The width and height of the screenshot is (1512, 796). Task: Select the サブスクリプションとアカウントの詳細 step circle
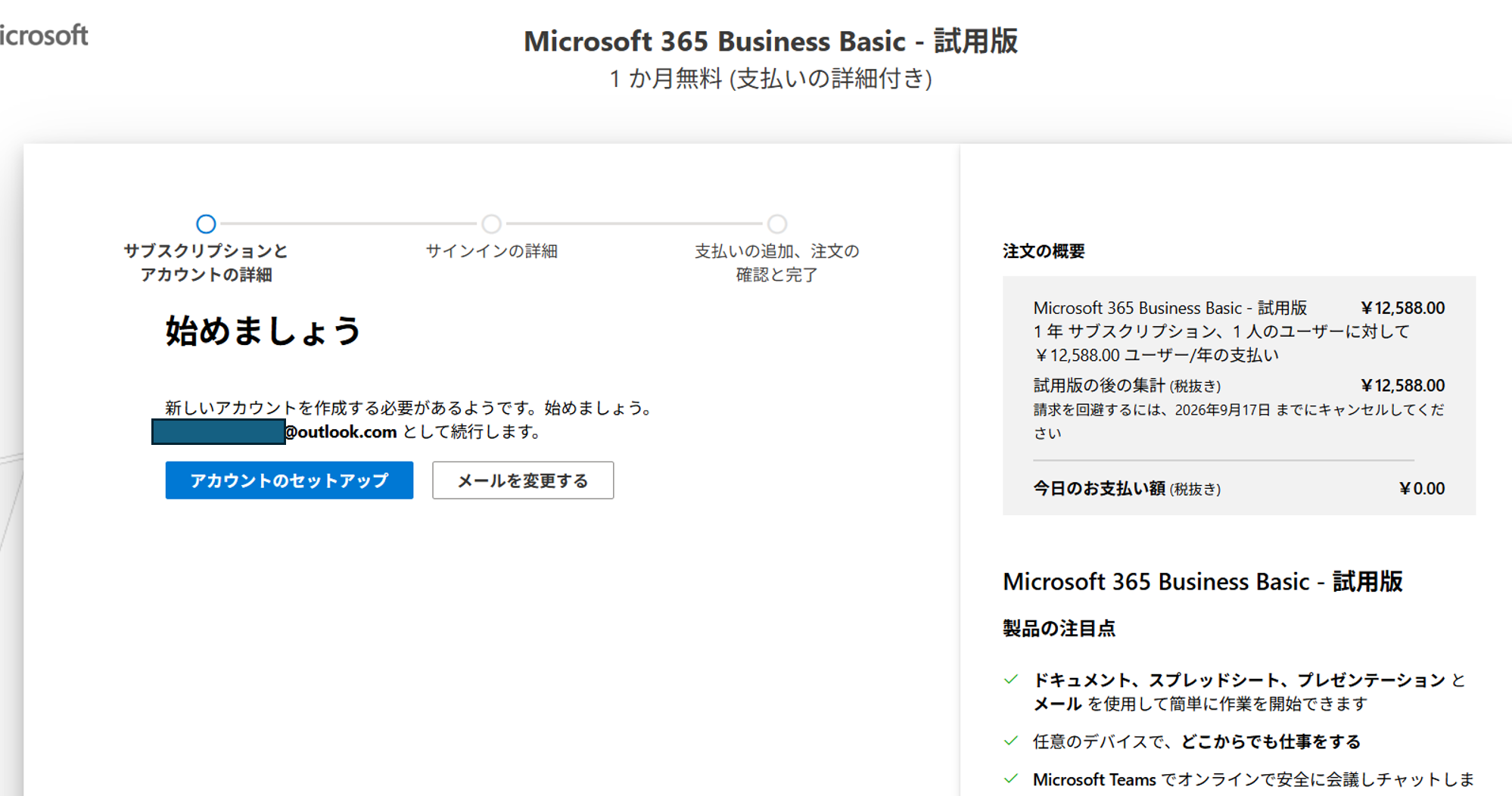tap(206, 224)
